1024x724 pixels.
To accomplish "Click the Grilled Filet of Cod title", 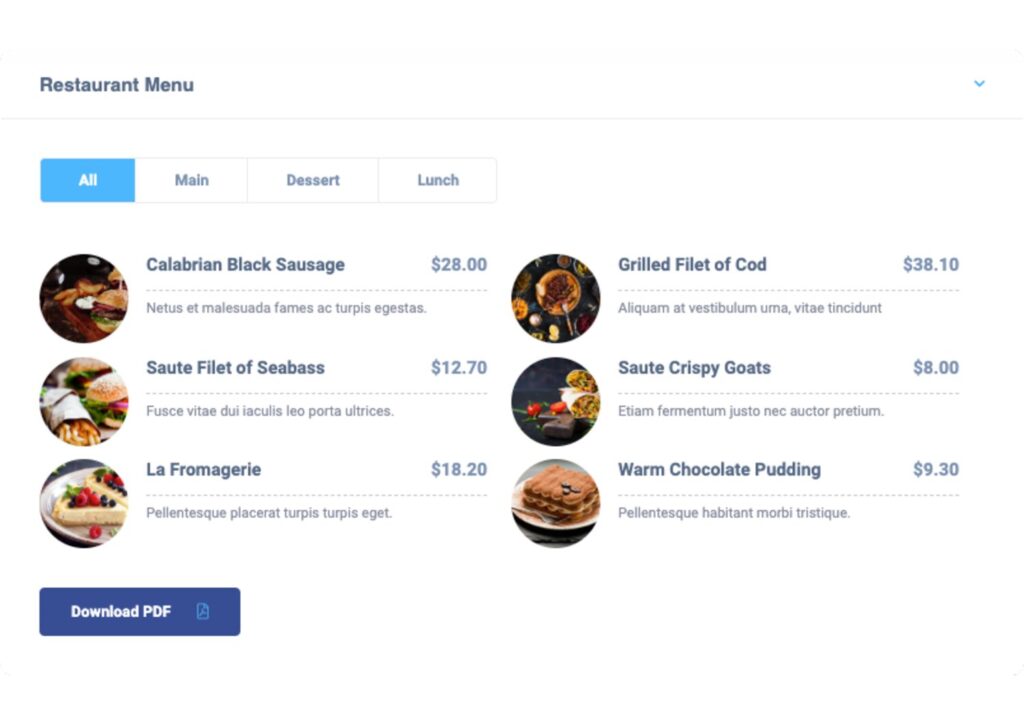I will click(692, 264).
